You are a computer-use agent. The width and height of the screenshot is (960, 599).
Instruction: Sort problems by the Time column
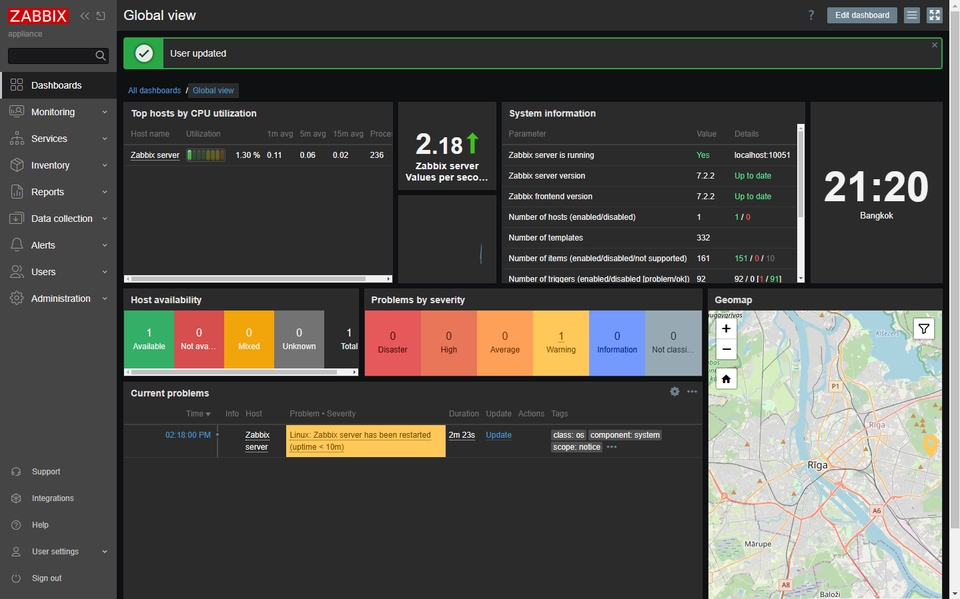(197, 414)
